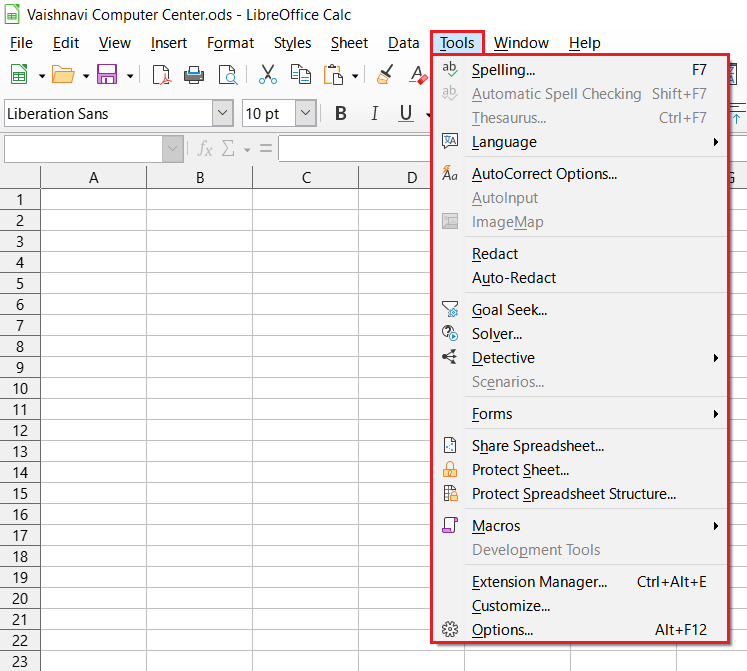Click the Formula equals sign icon
The image size is (747, 671).
(266, 149)
